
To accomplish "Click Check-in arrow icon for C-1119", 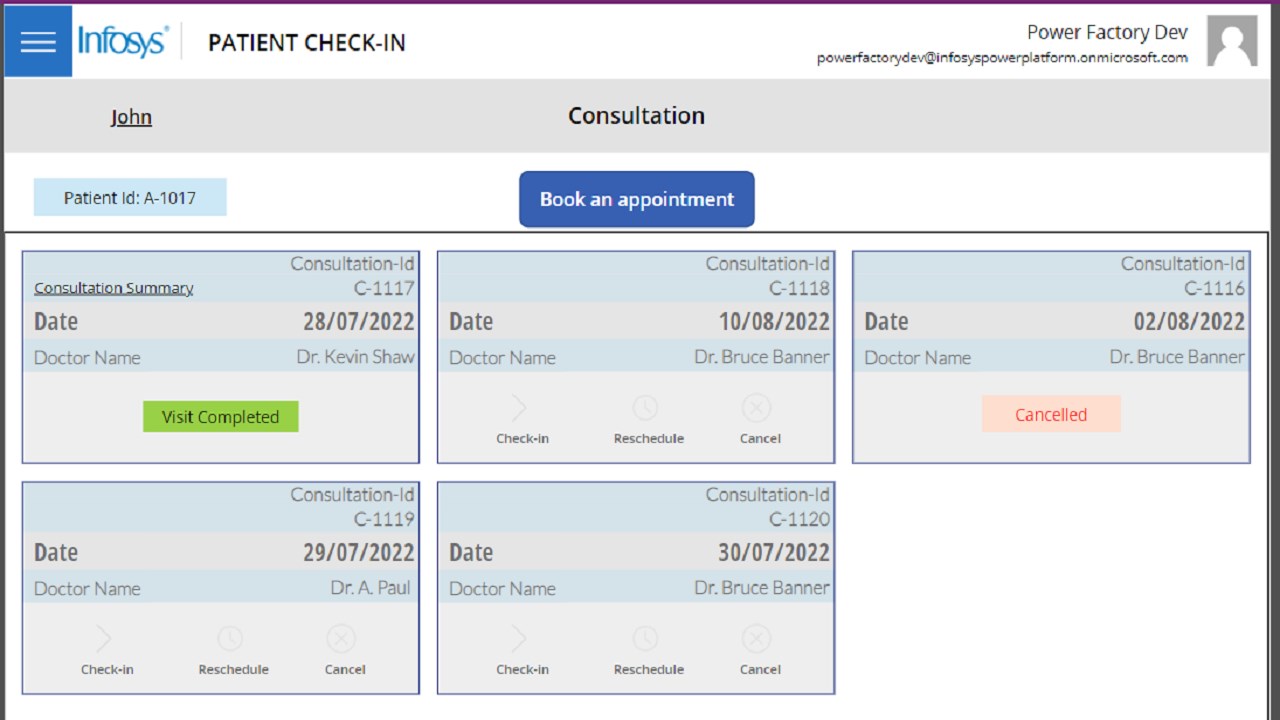I will pos(104,639).
